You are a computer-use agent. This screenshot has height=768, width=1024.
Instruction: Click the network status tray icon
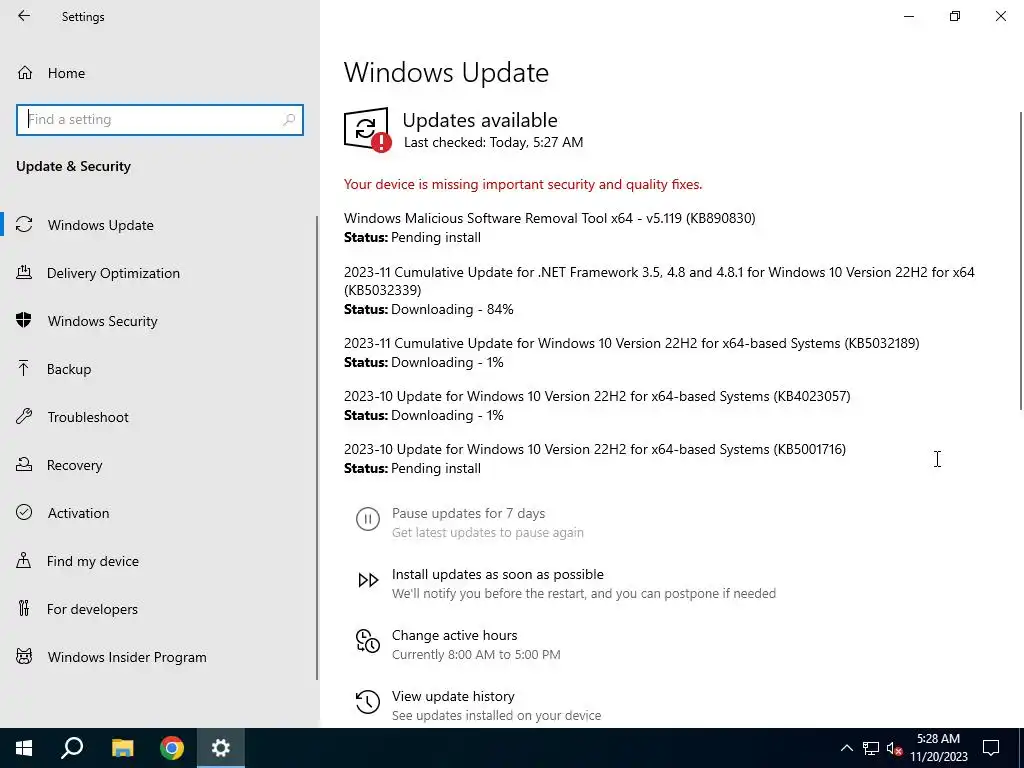tap(871, 748)
